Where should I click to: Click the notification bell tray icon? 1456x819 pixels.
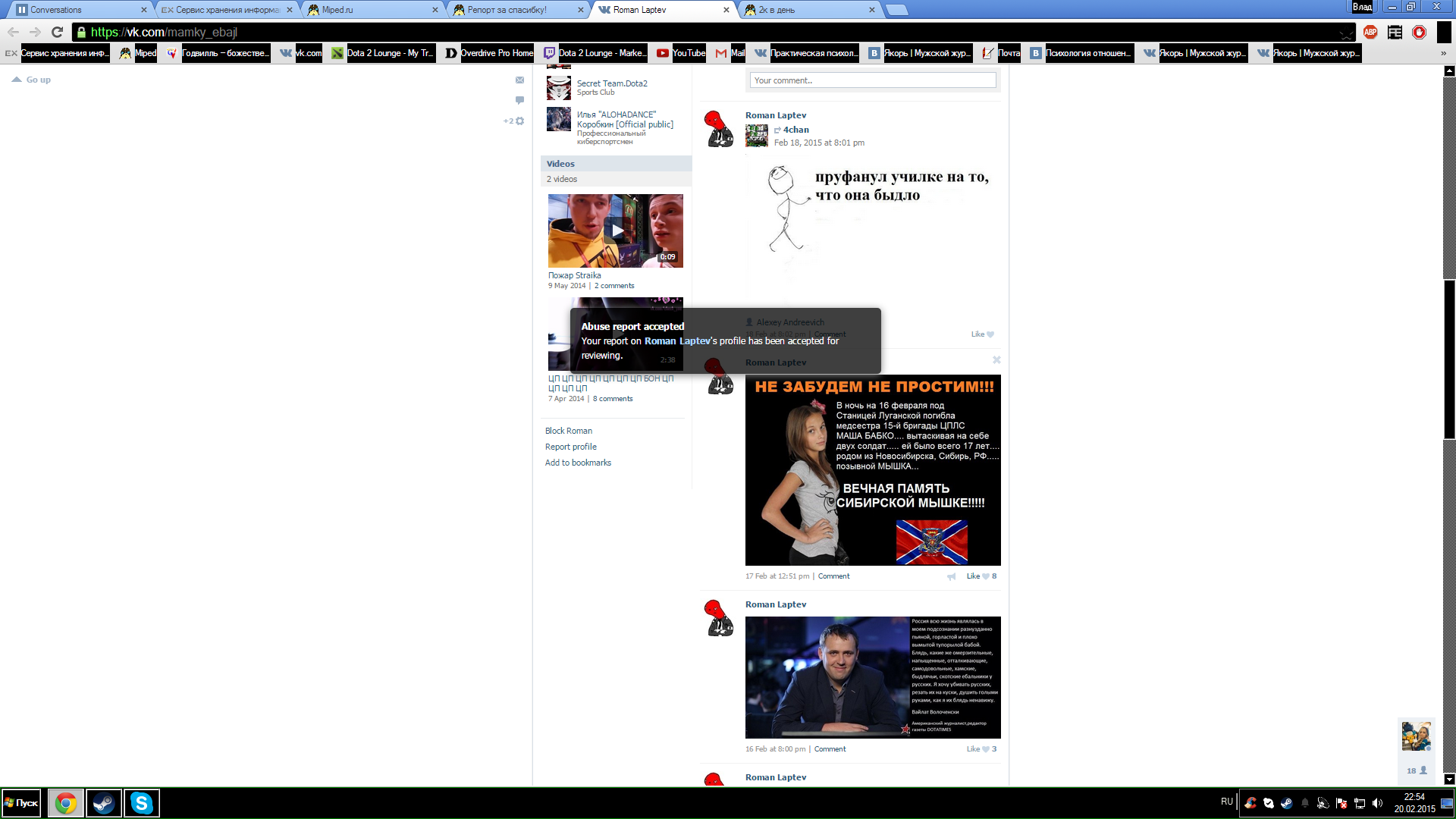pyautogui.click(x=1304, y=803)
